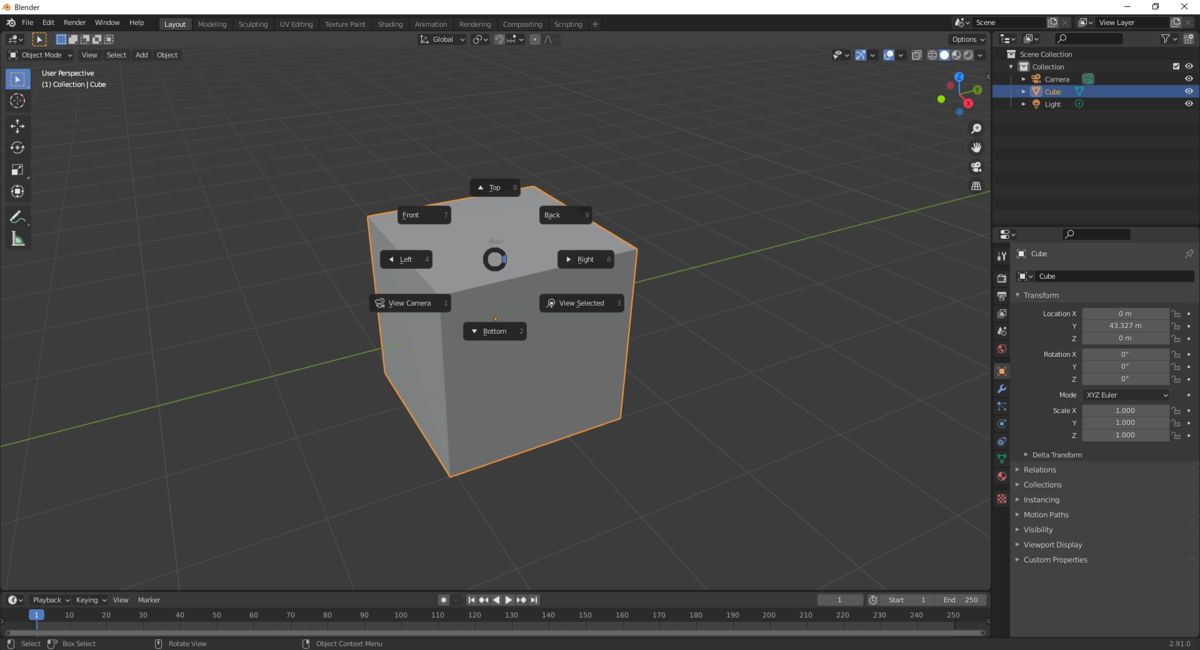Open the View Layer properties tab
1200x650 pixels.
point(1002,314)
